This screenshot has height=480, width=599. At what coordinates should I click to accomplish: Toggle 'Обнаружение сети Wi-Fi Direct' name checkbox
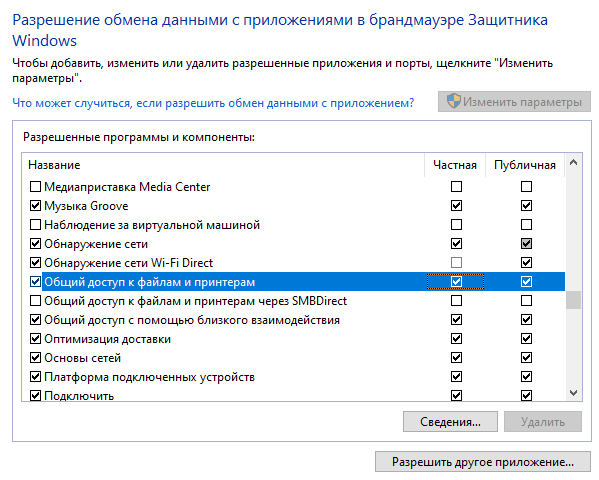point(35,263)
